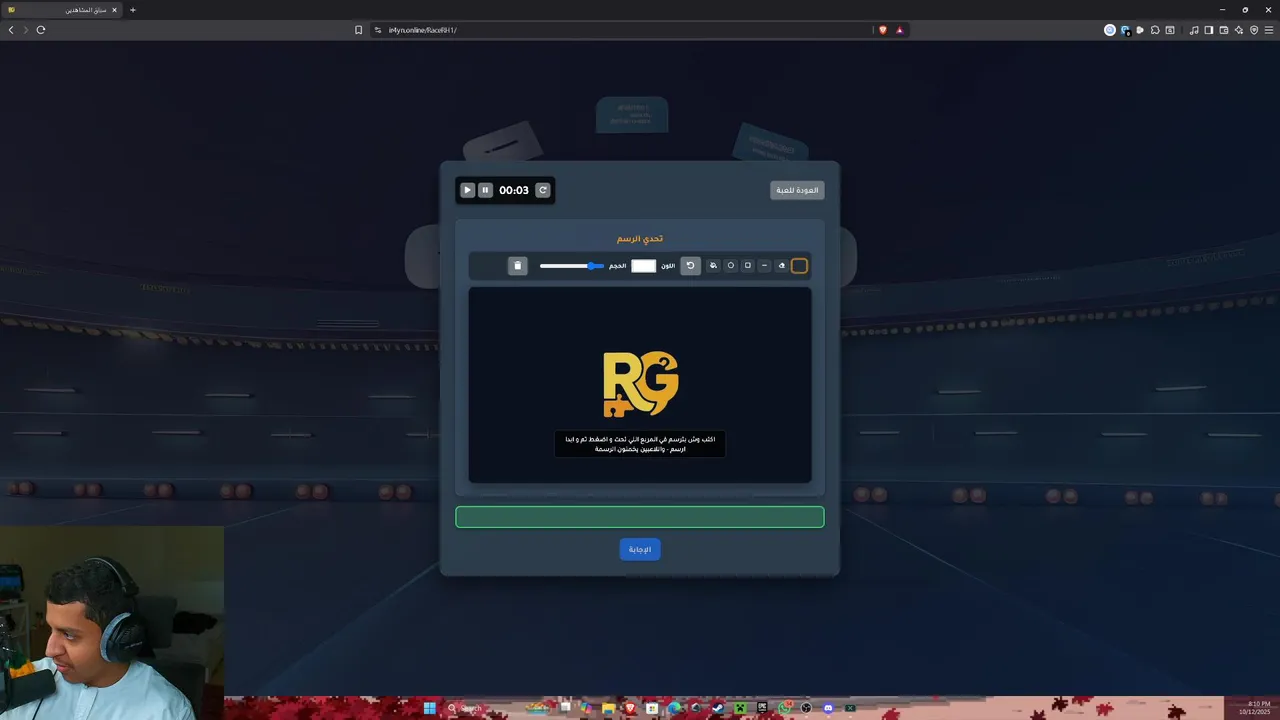Open Steam from the taskbar
Screen dimensions: 1280x720
pyautogui.click(x=717, y=708)
